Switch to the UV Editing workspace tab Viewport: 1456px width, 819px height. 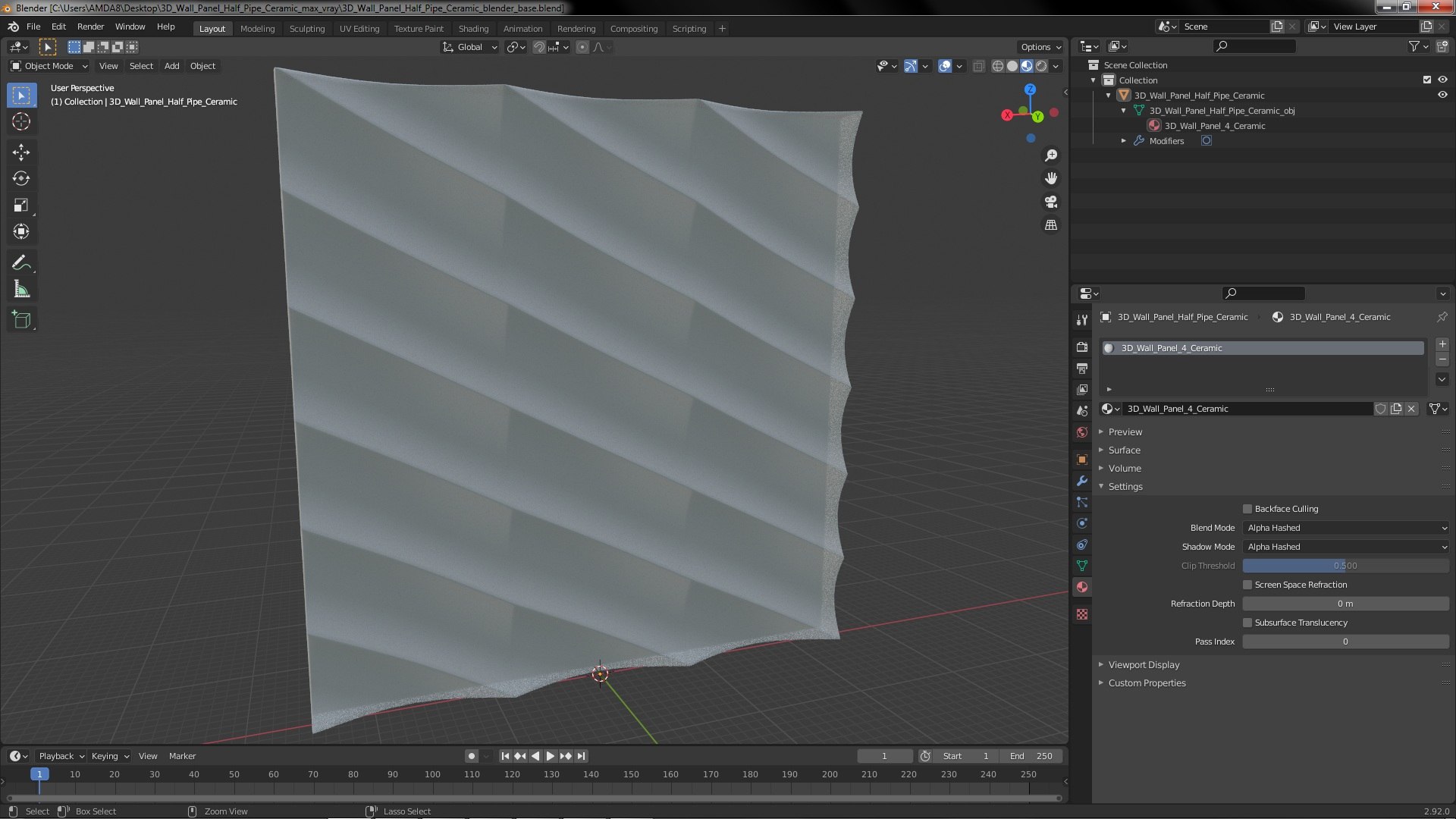(x=359, y=29)
